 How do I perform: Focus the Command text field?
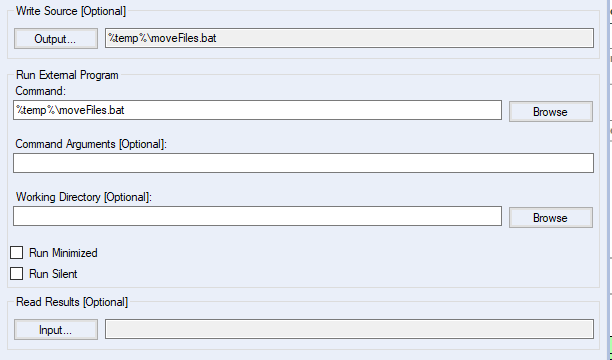coord(257,110)
